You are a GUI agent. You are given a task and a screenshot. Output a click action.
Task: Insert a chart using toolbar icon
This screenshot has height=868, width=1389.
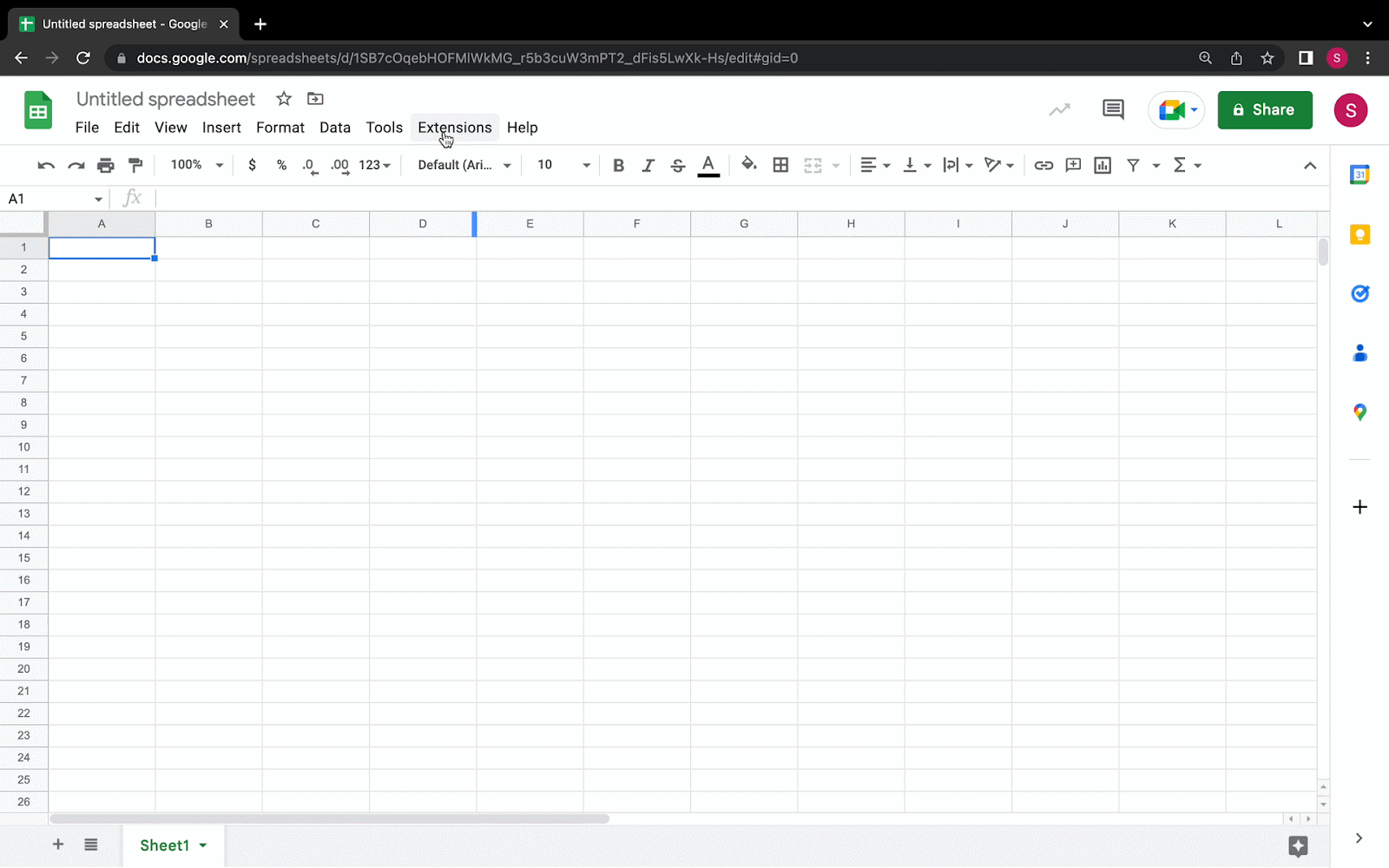pos(1103,165)
